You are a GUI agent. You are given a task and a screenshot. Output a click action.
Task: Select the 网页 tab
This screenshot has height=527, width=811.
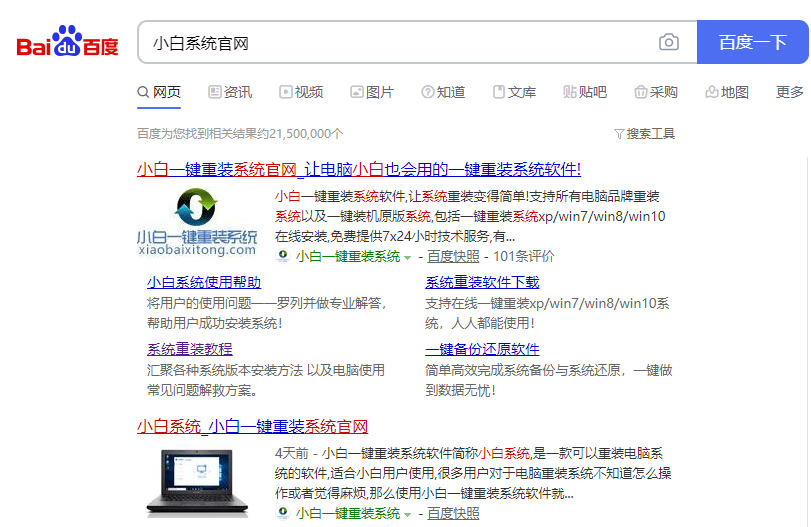point(159,93)
